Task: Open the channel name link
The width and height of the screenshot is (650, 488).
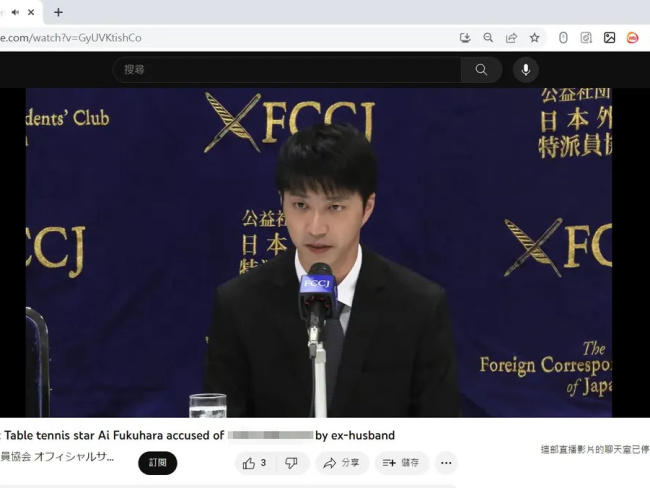Action: pyautogui.click(x=57, y=456)
